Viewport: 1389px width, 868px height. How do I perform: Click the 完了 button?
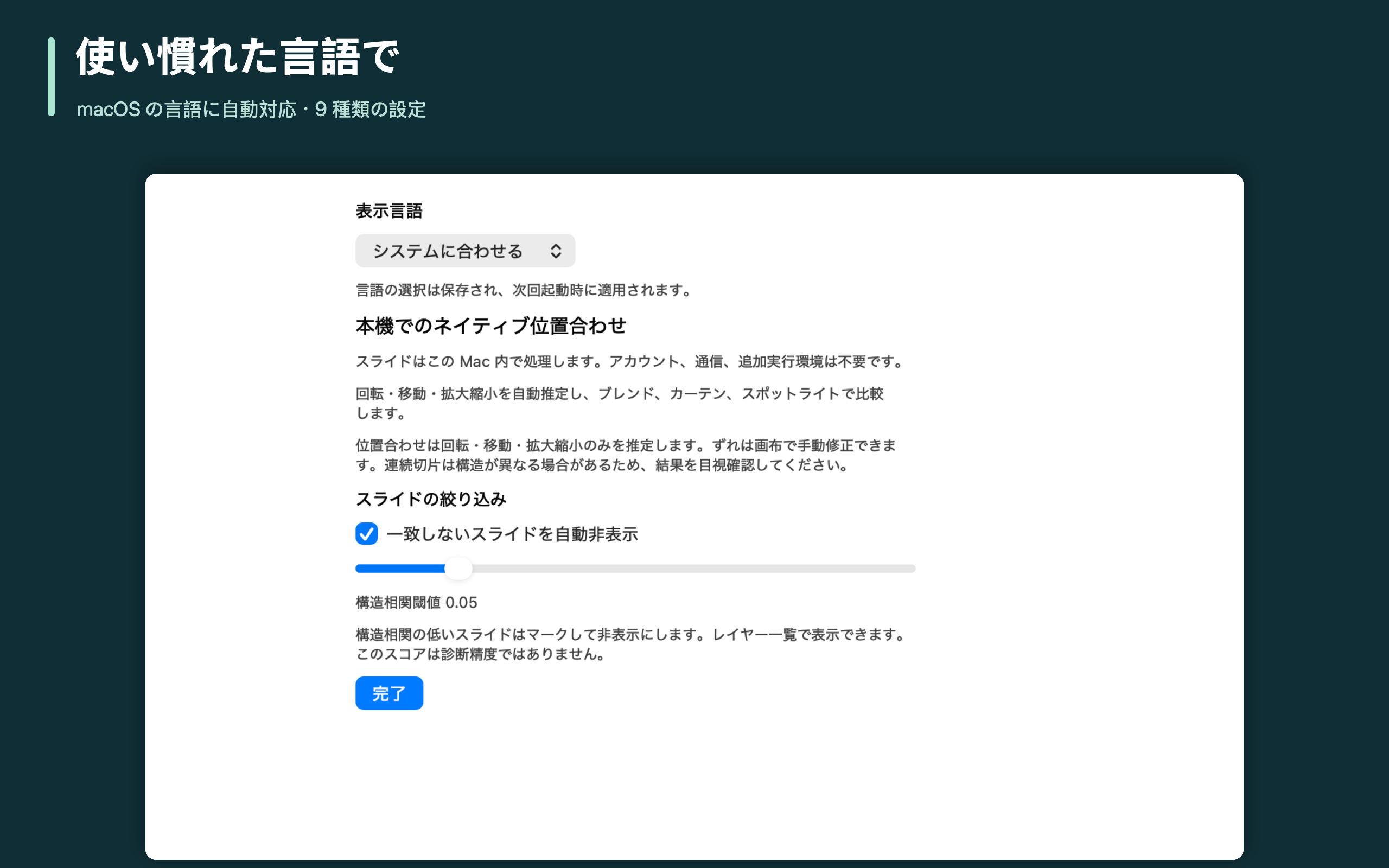(389, 693)
